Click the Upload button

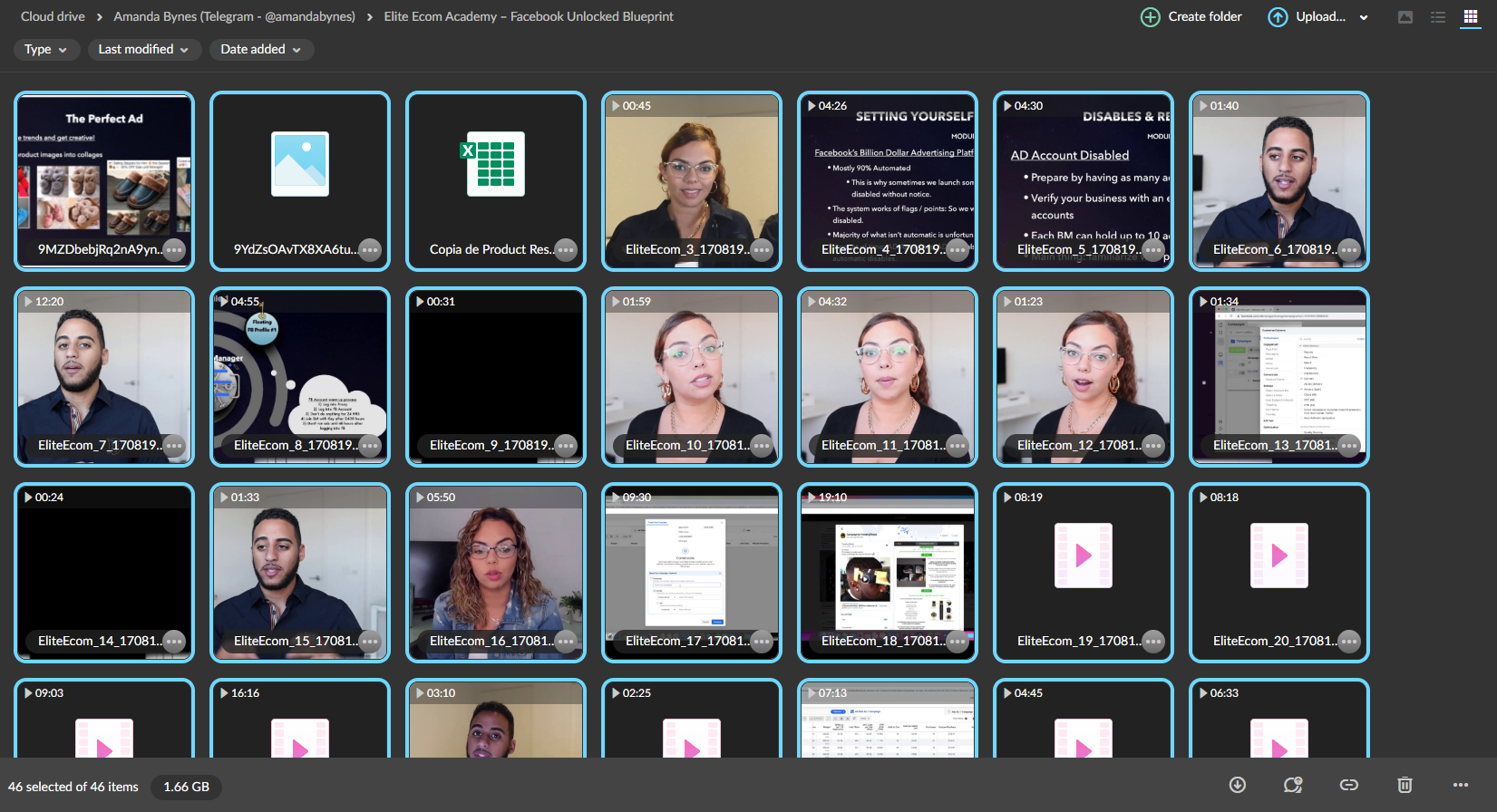[x=1307, y=16]
